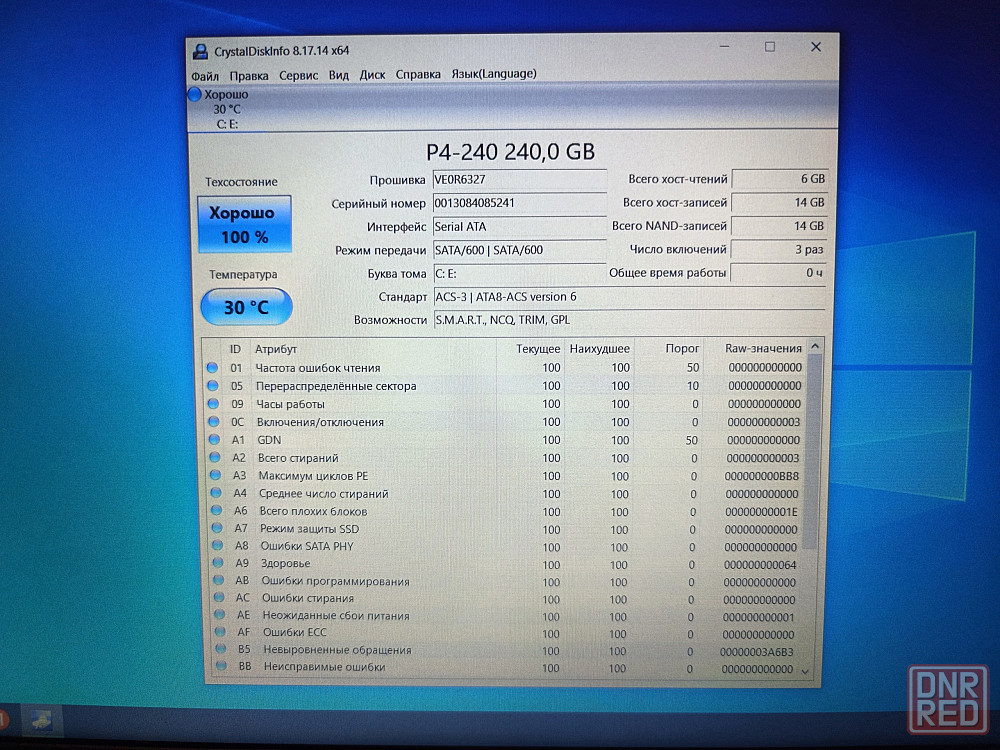Open the Диск menu
This screenshot has width=1000, height=750.
pyautogui.click(x=372, y=75)
